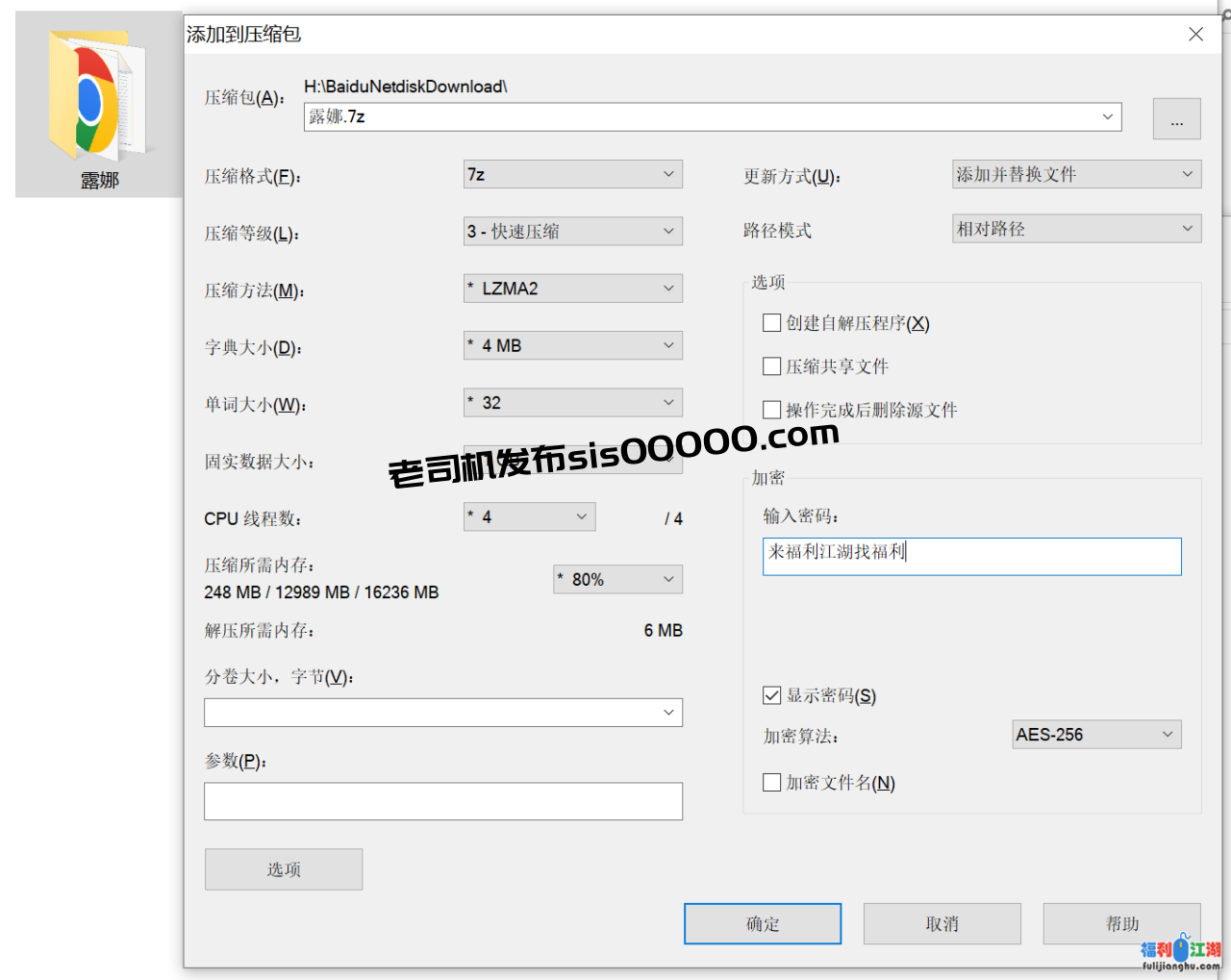Open 压缩方法 LZMA2 dropdown
1231x980 pixels.
tap(573, 289)
